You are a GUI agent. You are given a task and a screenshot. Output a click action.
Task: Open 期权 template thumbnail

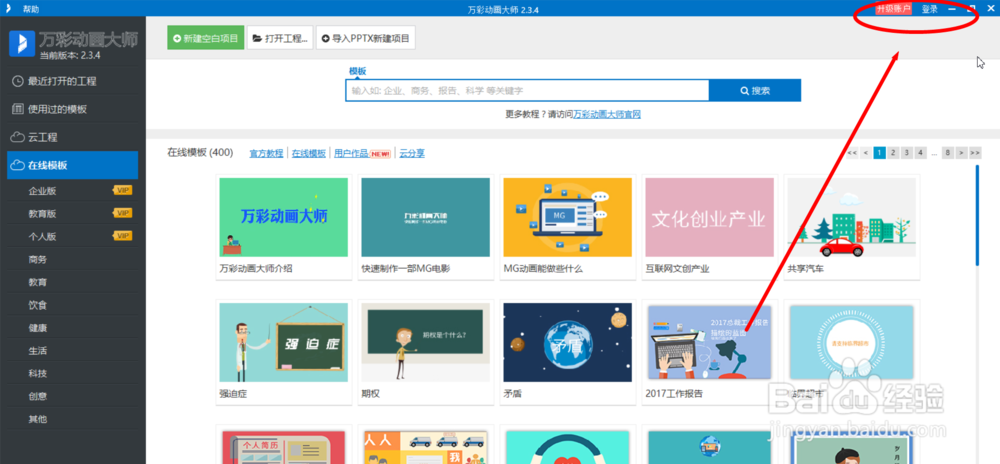click(x=425, y=342)
